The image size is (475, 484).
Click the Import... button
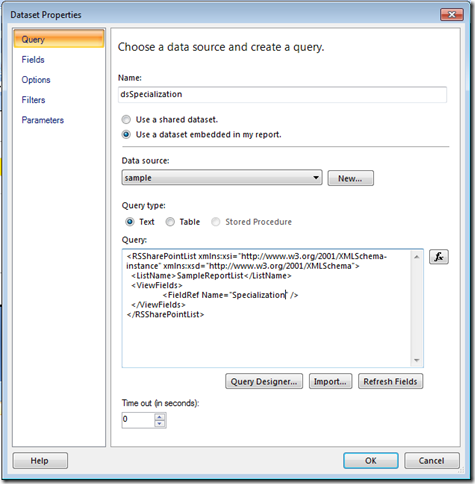[330, 381]
